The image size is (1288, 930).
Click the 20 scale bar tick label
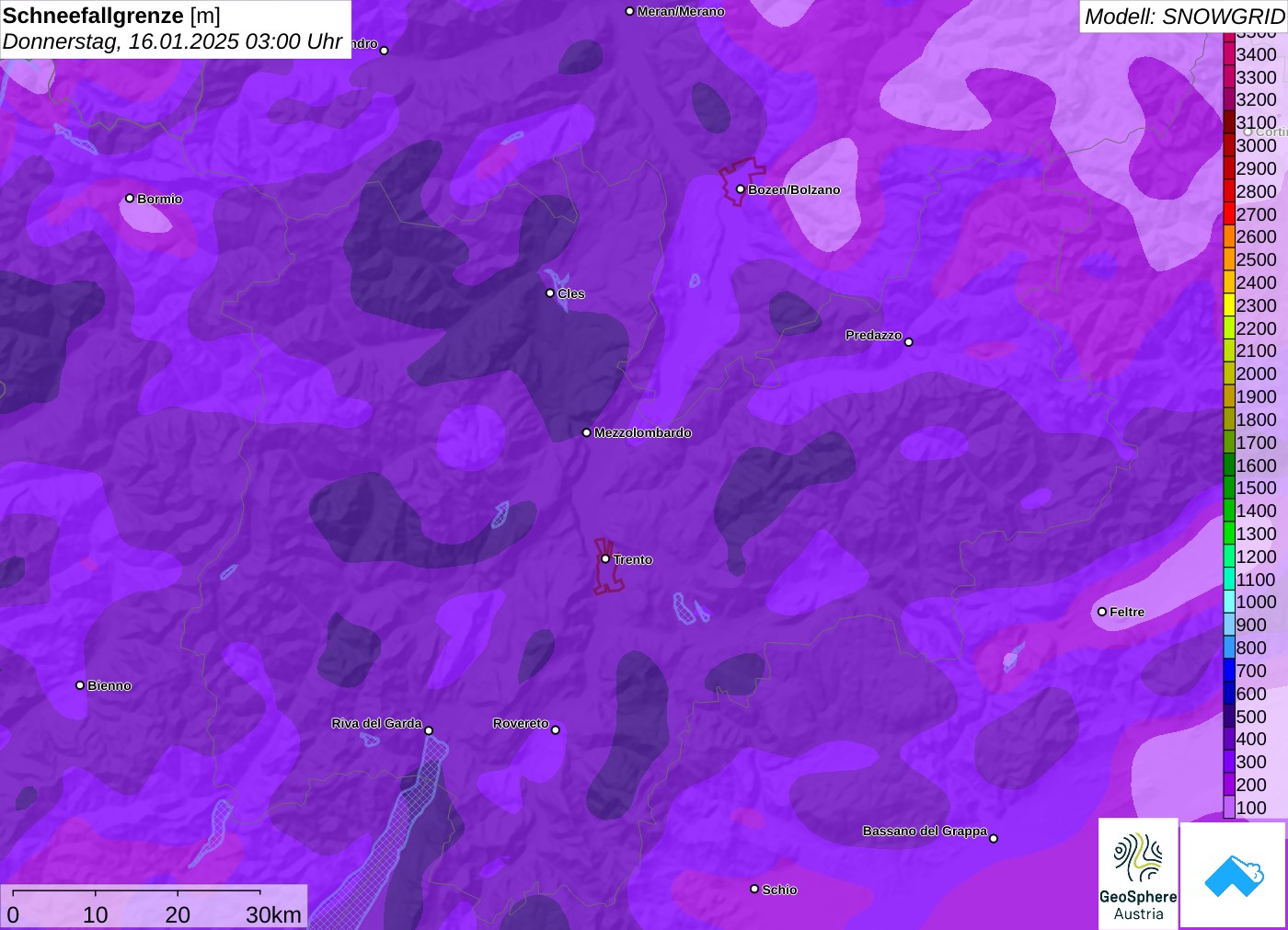tap(178, 914)
